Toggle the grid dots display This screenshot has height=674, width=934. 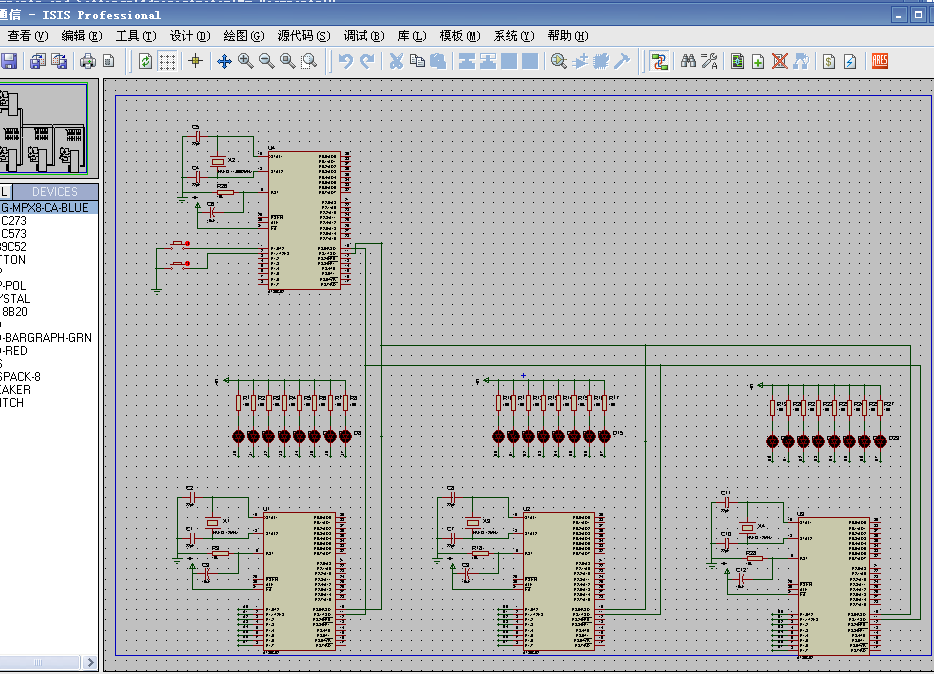tap(167, 61)
